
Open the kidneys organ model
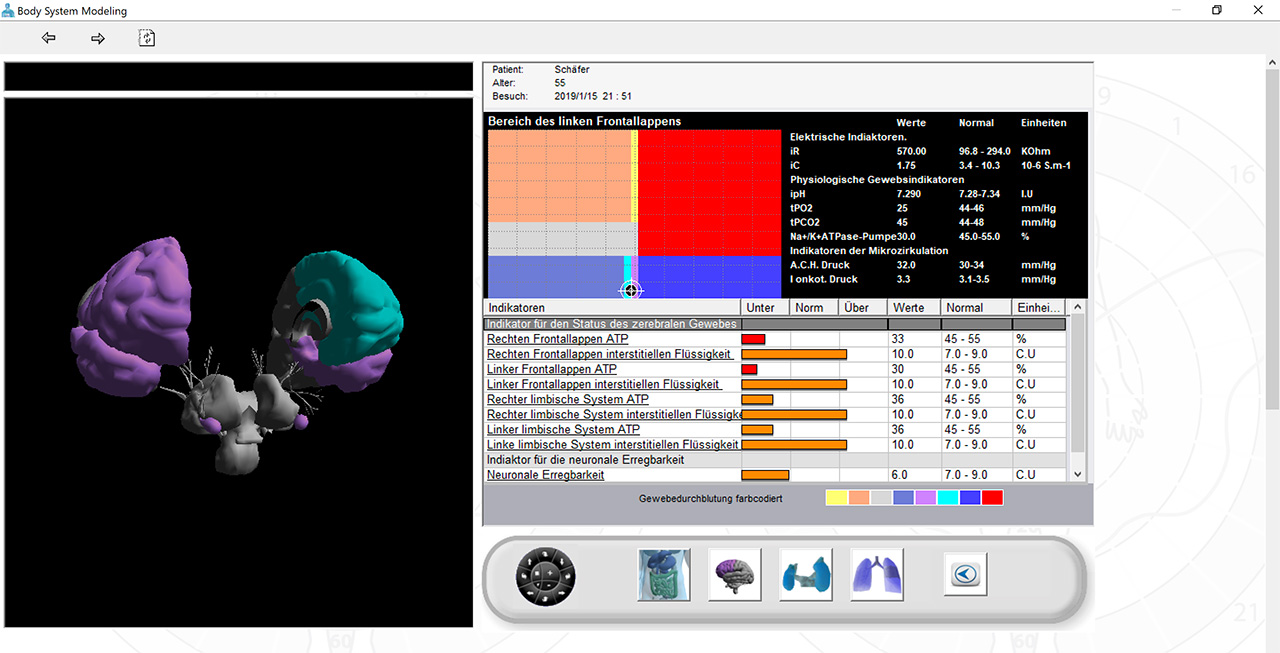coord(806,575)
